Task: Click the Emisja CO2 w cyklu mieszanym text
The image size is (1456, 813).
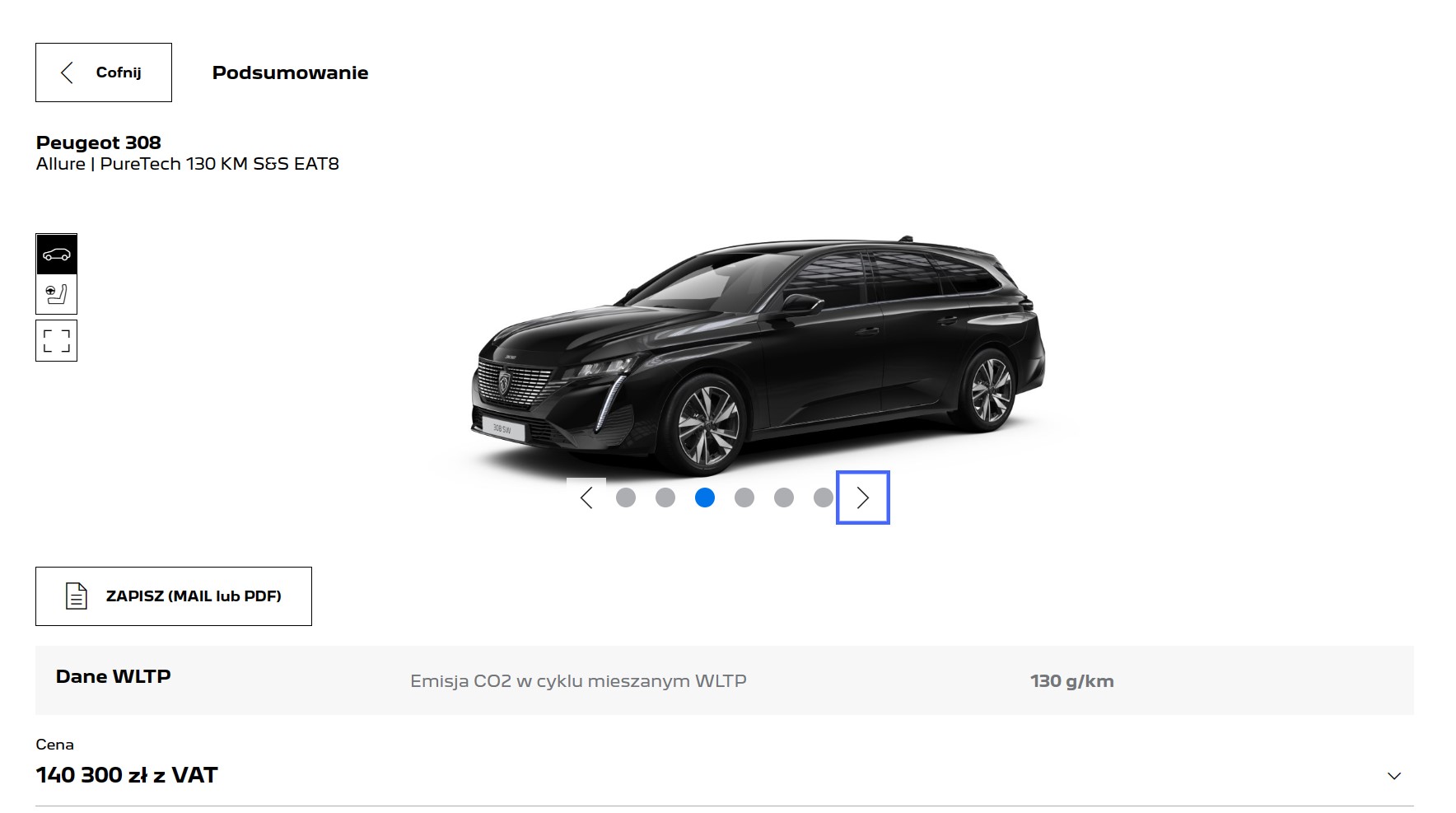Action: pyautogui.click(x=578, y=681)
